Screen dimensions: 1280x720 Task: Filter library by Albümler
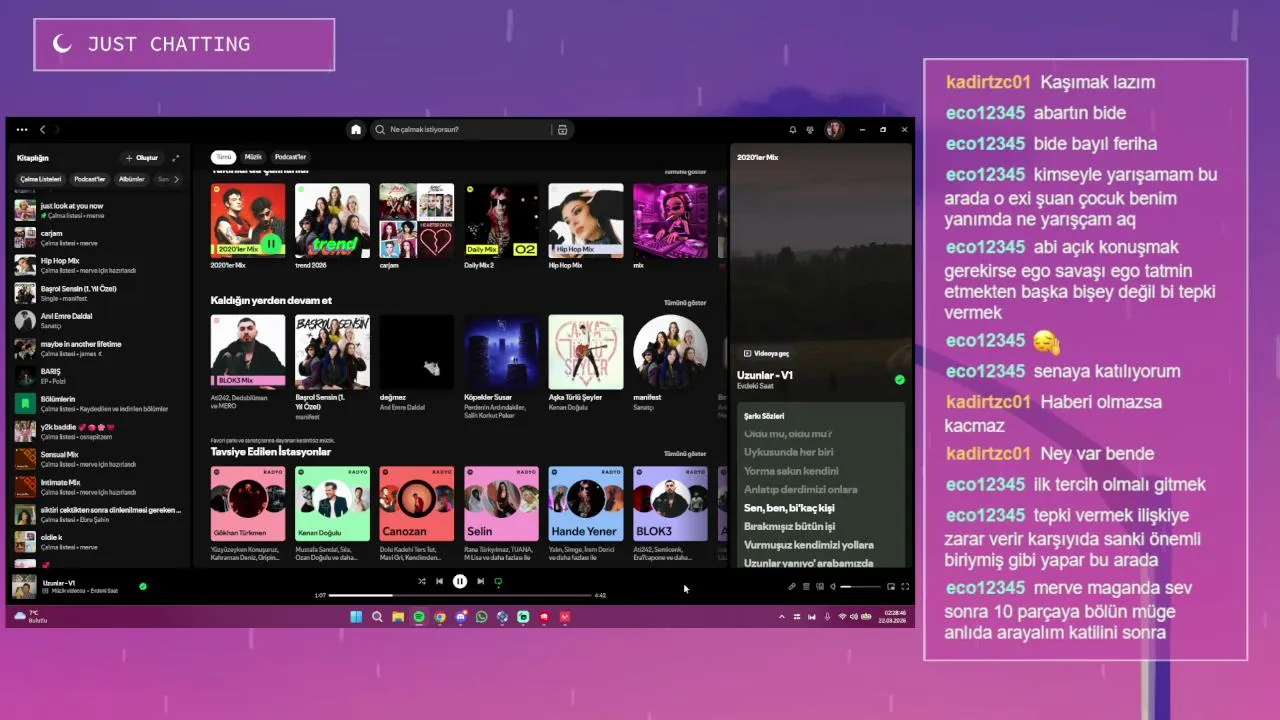coord(132,179)
